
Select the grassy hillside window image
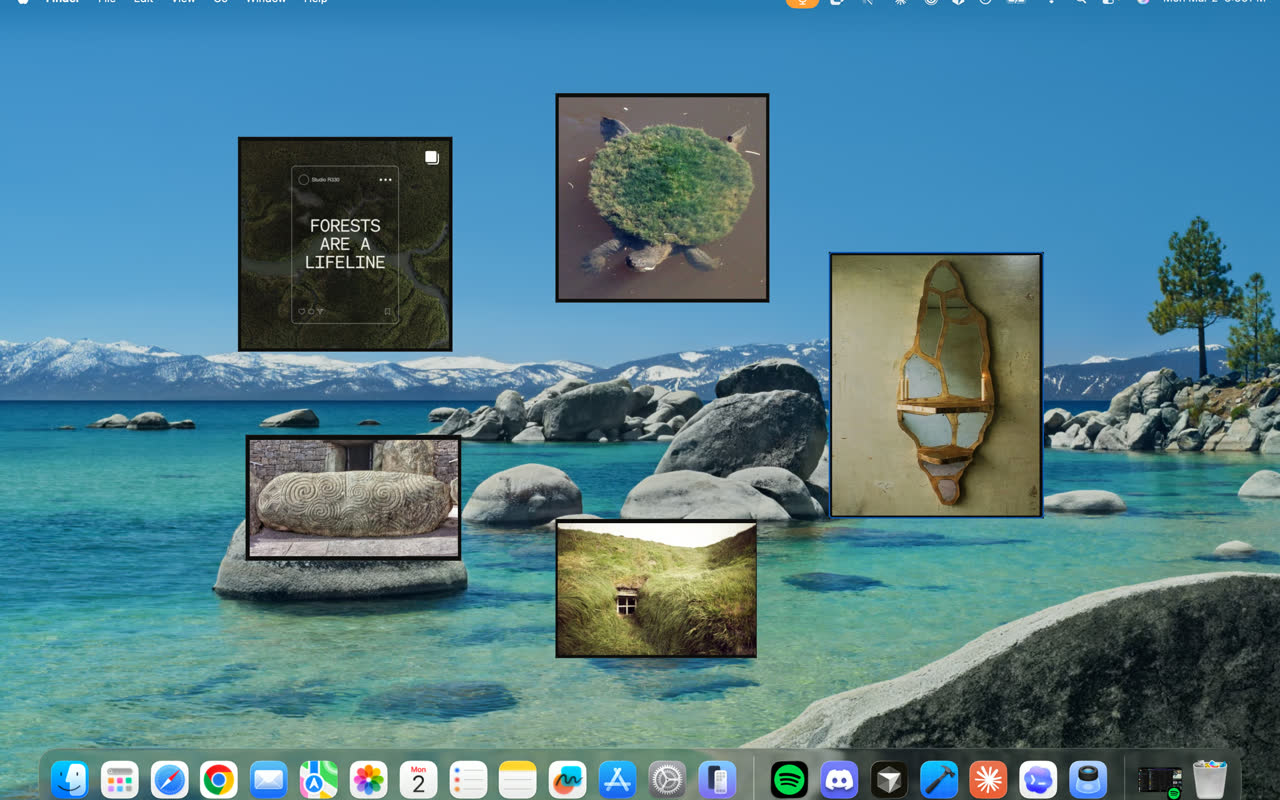(656, 588)
